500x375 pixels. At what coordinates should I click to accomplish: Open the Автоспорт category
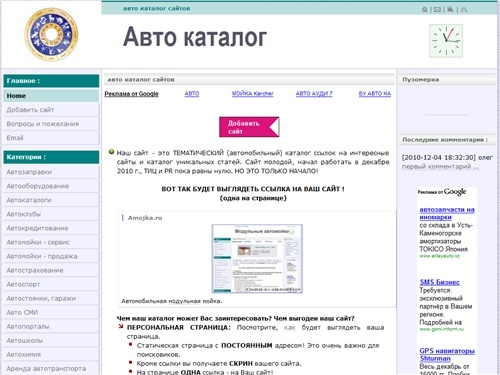(51, 284)
